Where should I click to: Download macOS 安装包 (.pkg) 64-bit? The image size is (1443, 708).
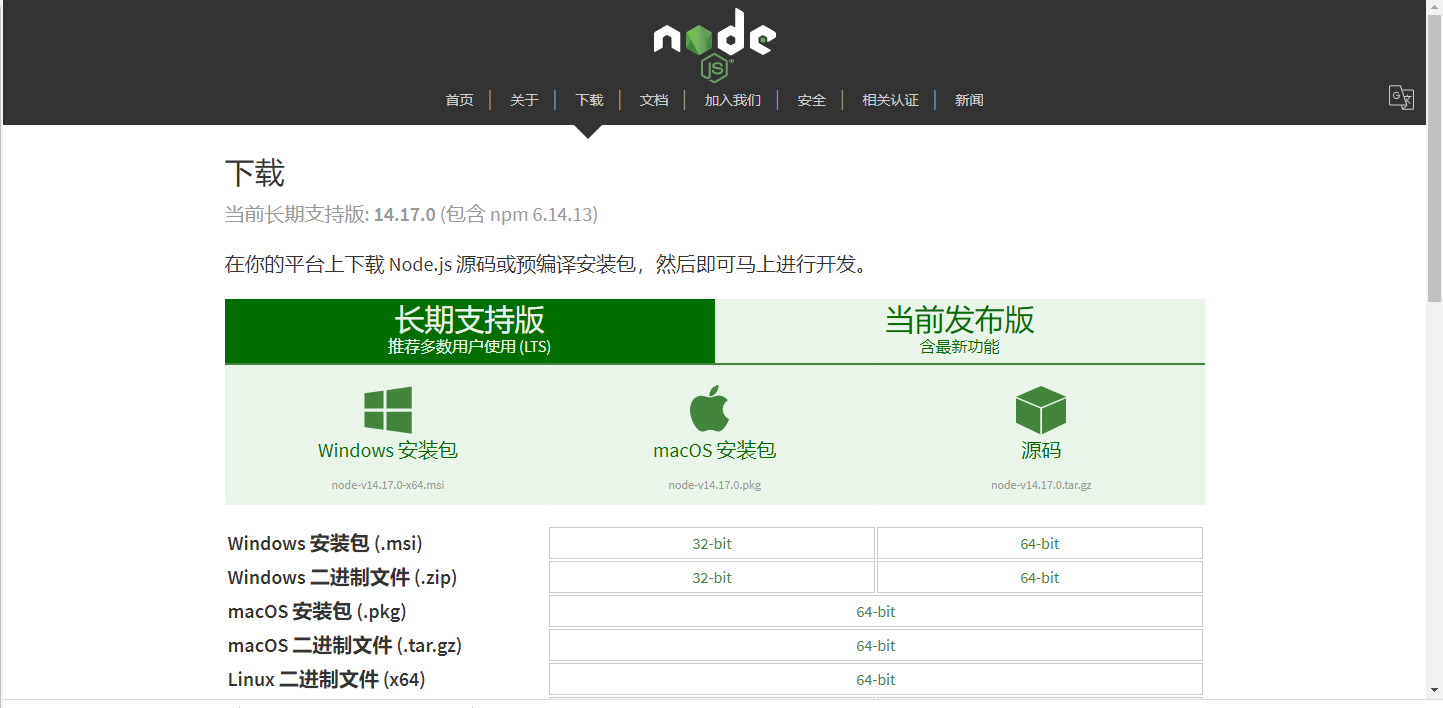[x=876, y=611]
